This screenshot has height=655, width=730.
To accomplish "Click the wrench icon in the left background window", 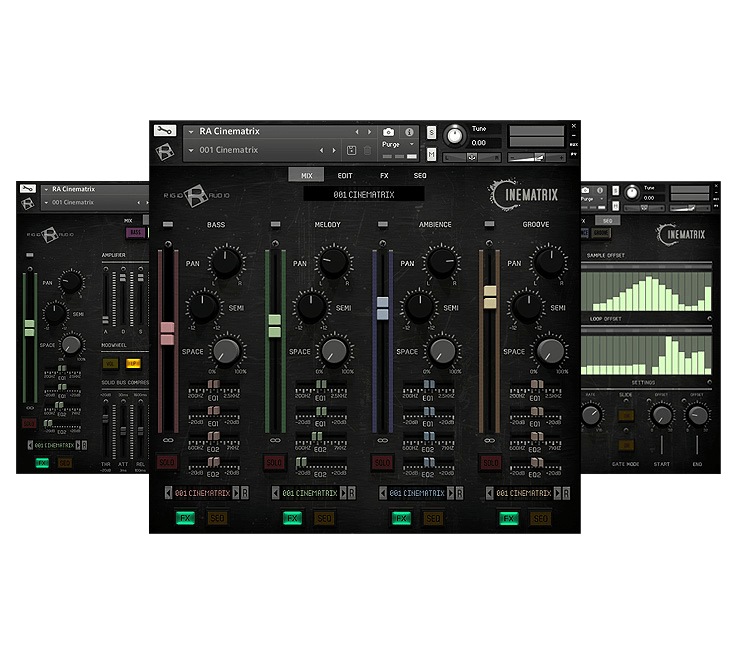I will tap(27, 189).
